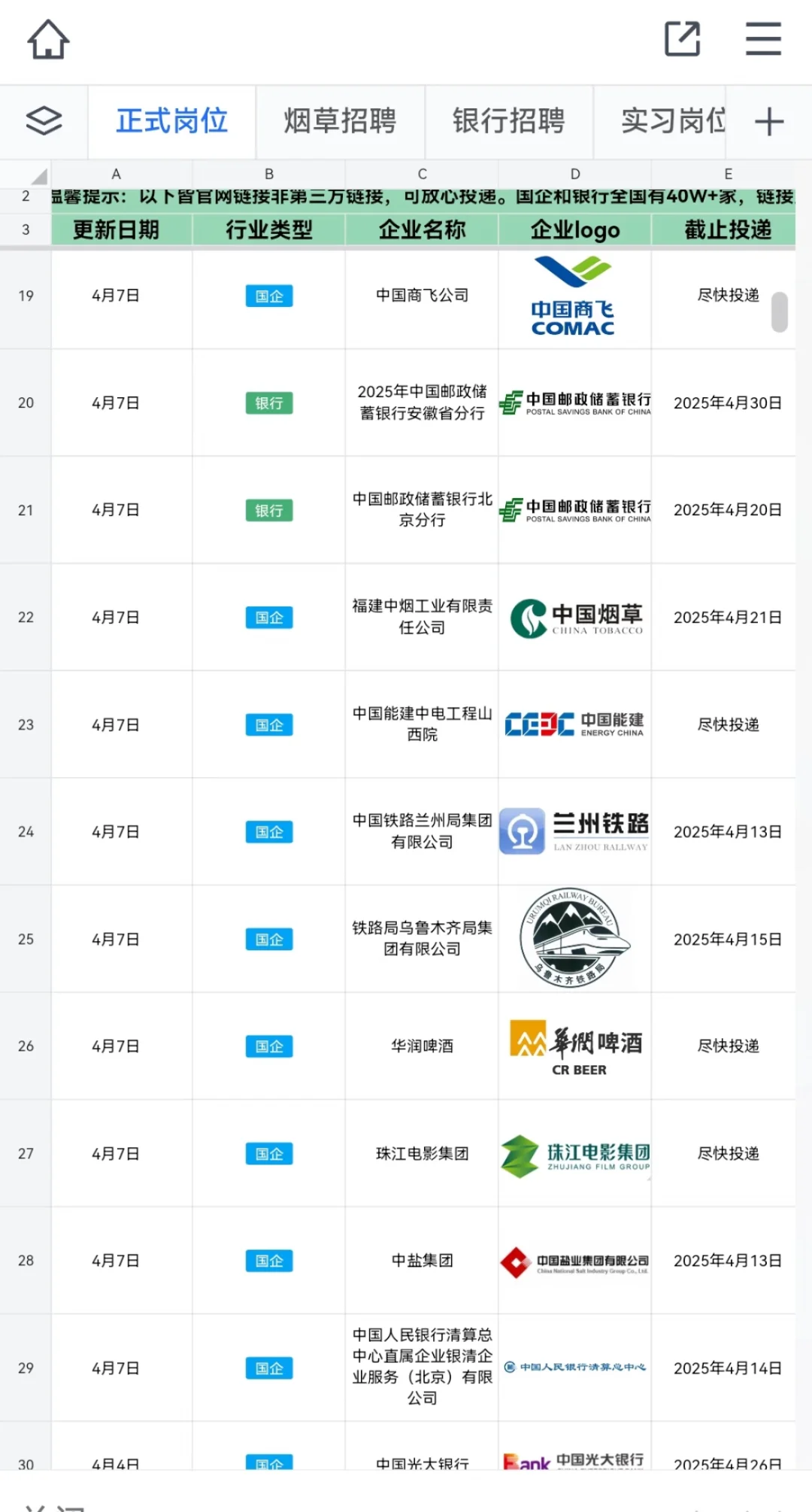
Task: Click the Energy China CEEC logo
Action: click(x=575, y=724)
